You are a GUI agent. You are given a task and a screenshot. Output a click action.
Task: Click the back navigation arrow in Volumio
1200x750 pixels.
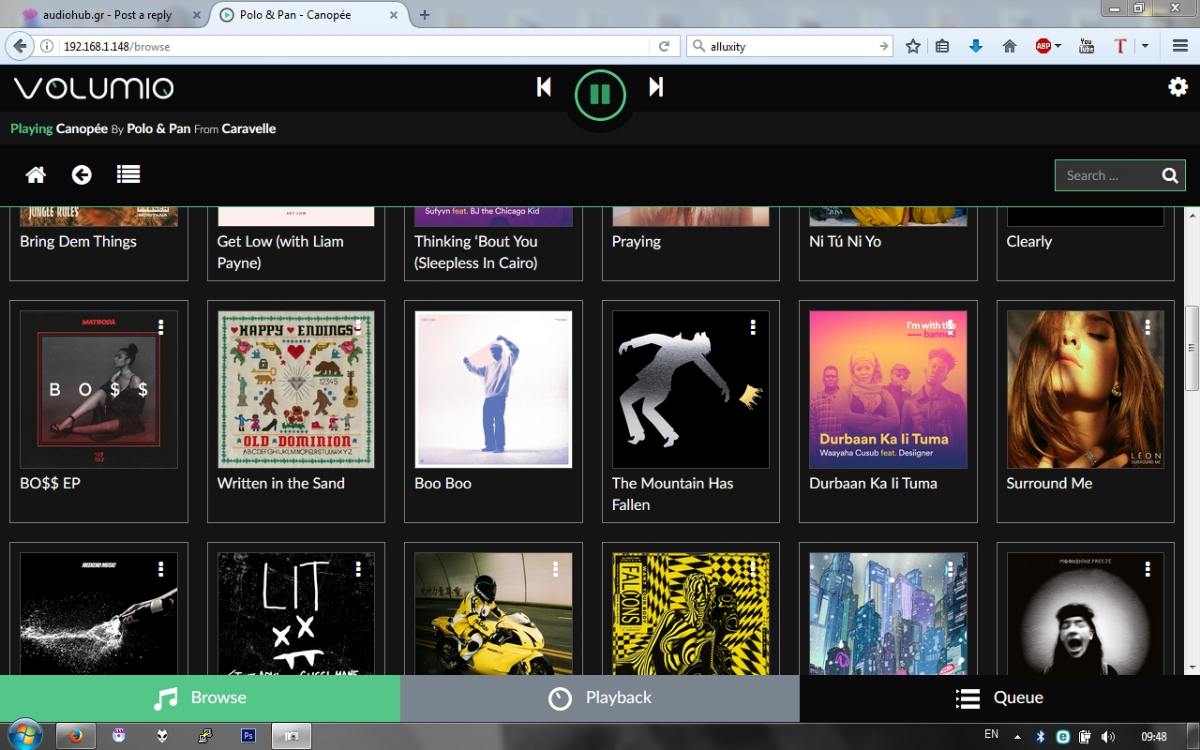tap(81, 174)
